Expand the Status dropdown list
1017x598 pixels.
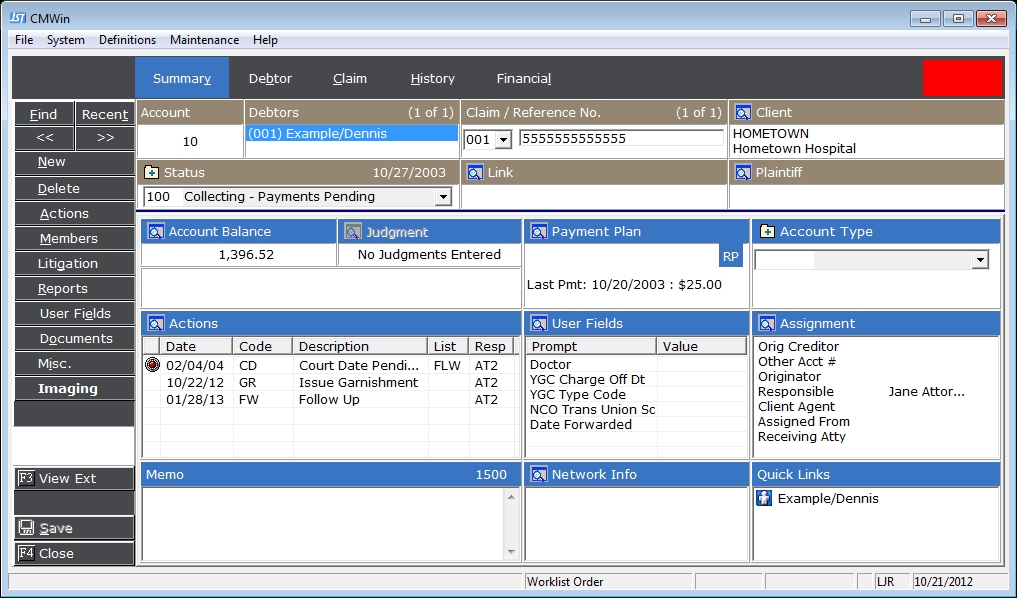pyautogui.click(x=443, y=198)
